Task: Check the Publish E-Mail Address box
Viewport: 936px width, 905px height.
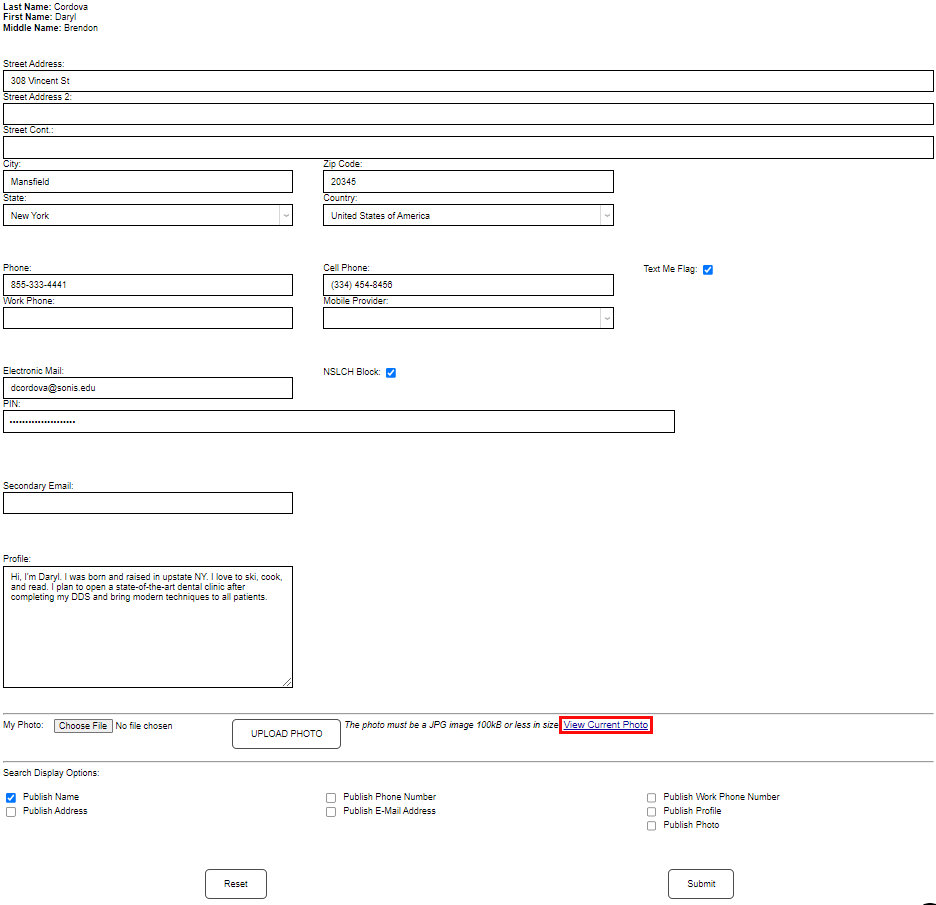Action: [x=331, y=811]
